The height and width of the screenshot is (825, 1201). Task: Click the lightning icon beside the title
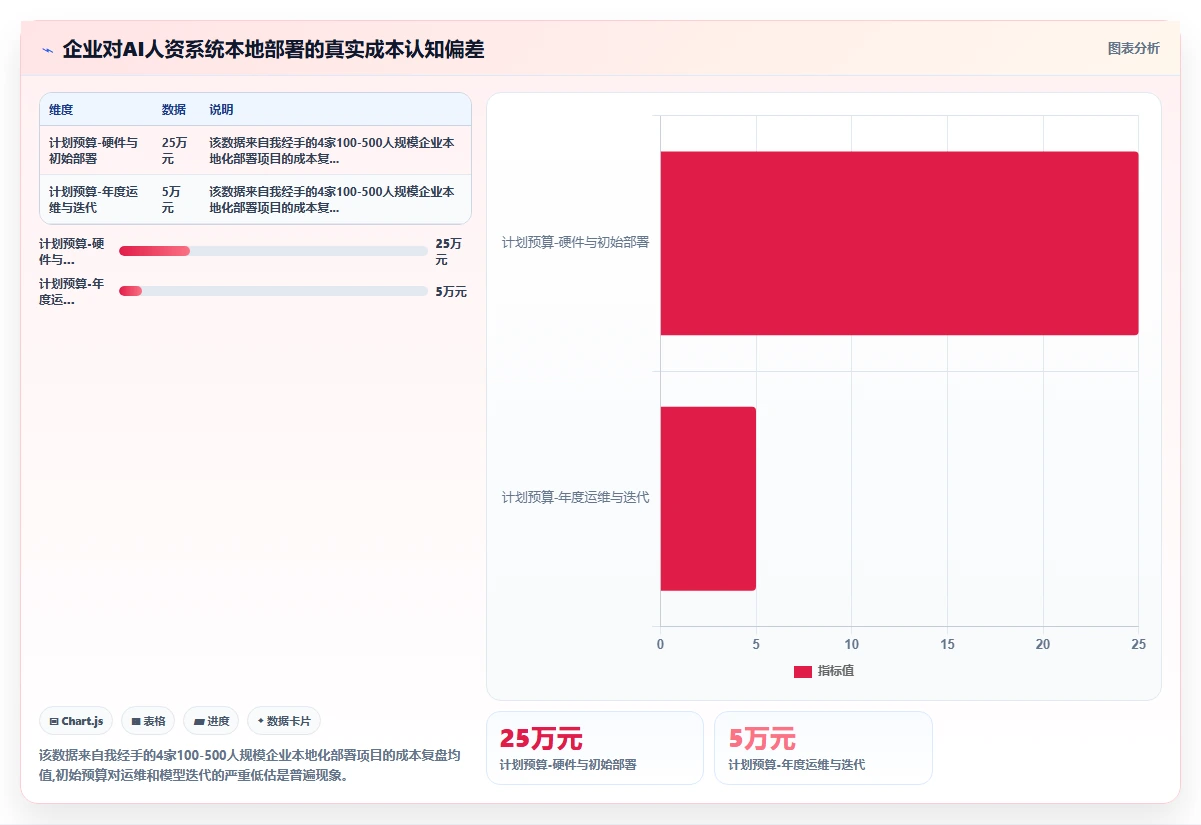[48, 50]
